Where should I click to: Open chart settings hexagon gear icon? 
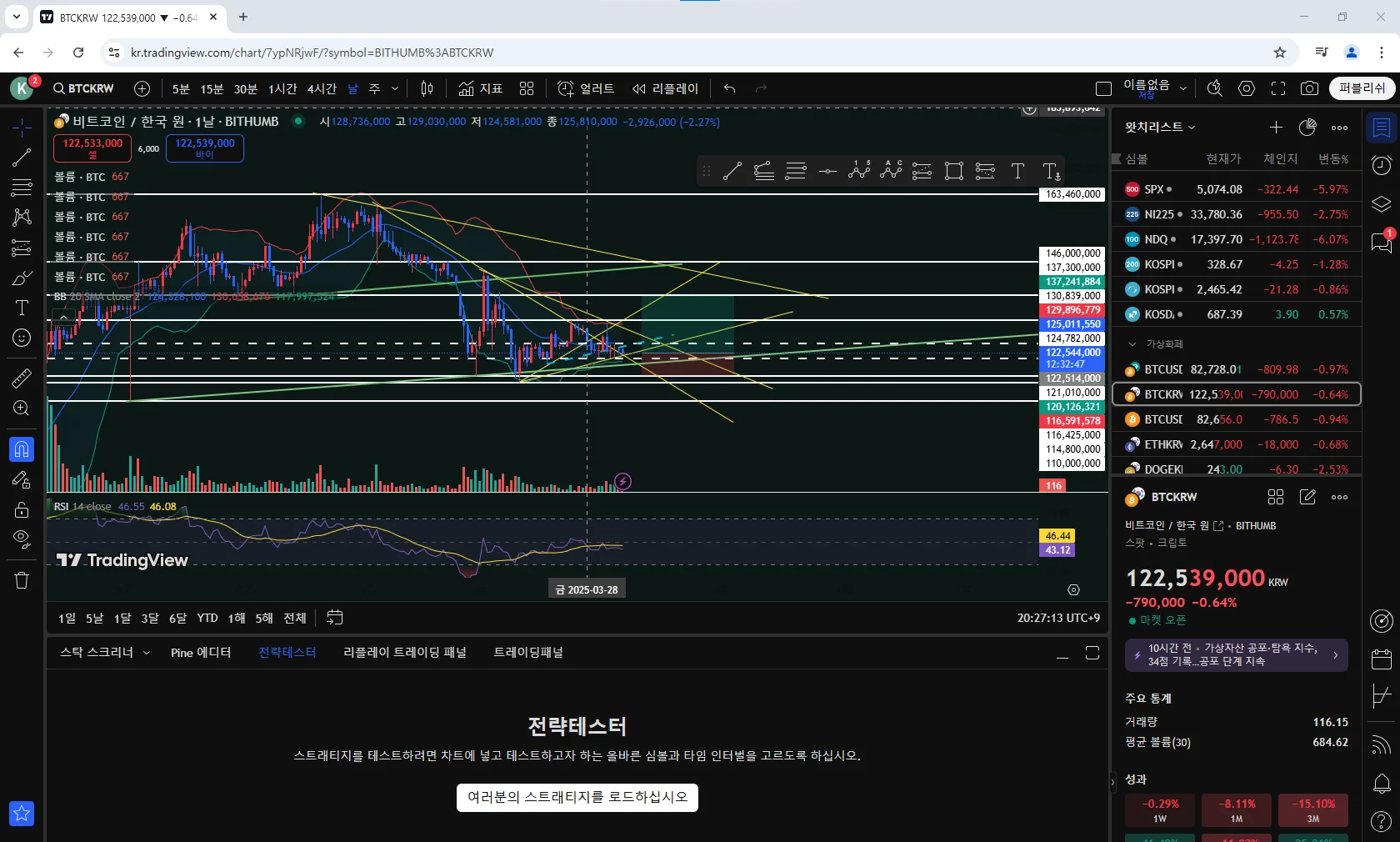tap(1247, 88)
